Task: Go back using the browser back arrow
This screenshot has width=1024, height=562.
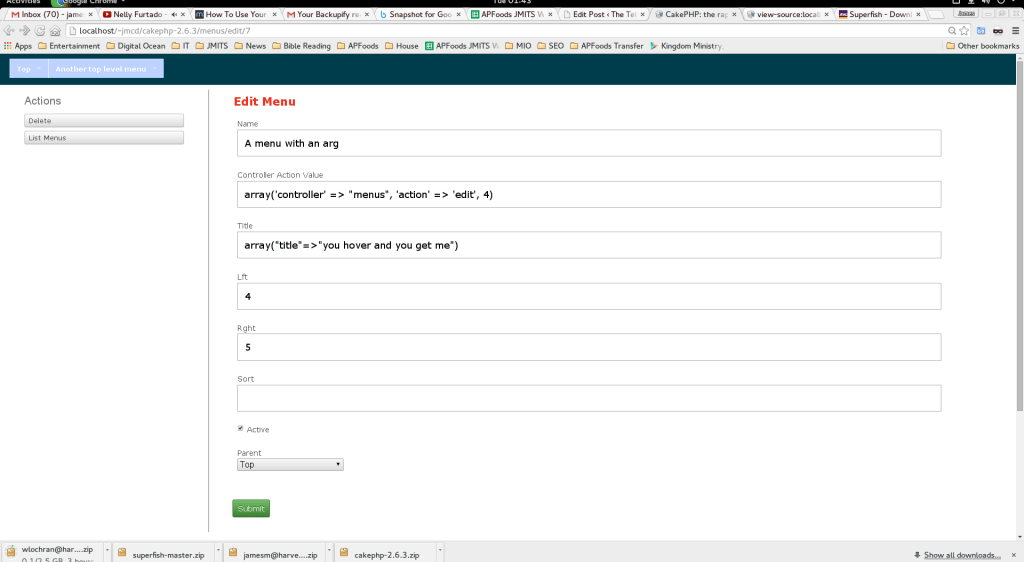Action: click(8, 31)
